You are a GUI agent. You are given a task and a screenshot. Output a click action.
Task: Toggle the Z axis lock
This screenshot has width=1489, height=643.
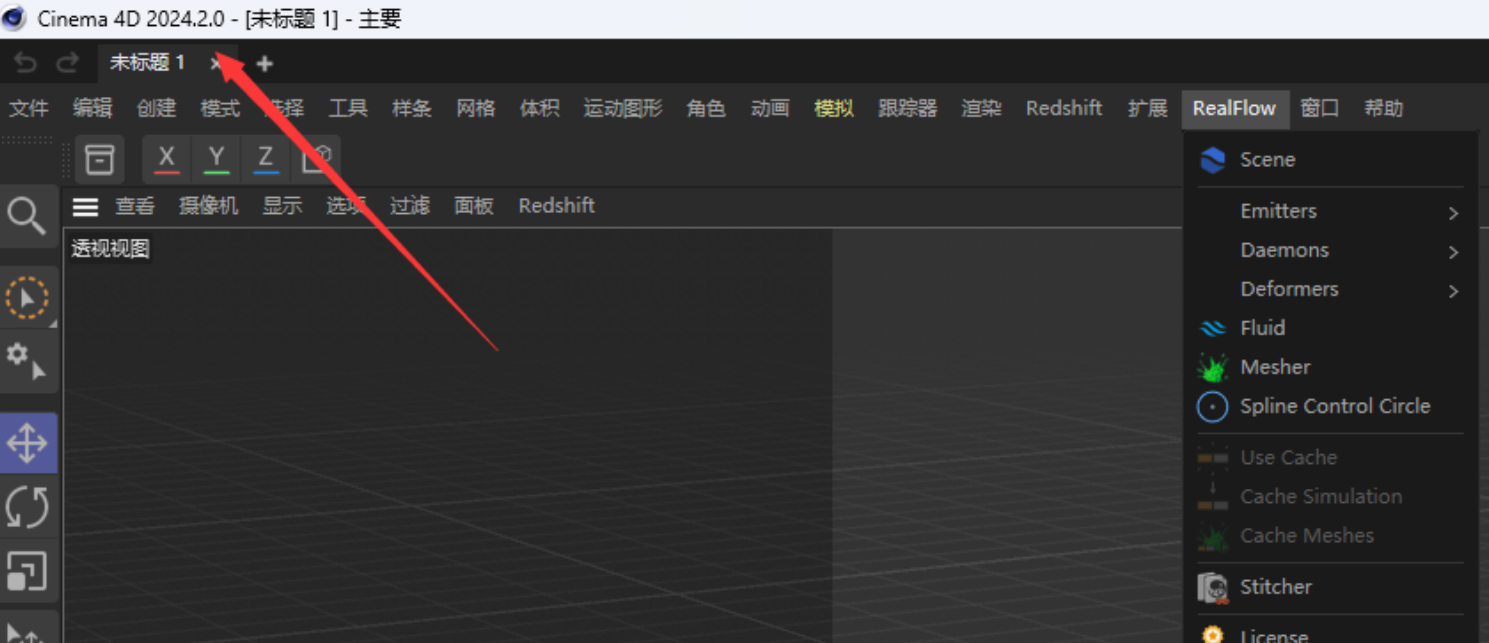265,159
